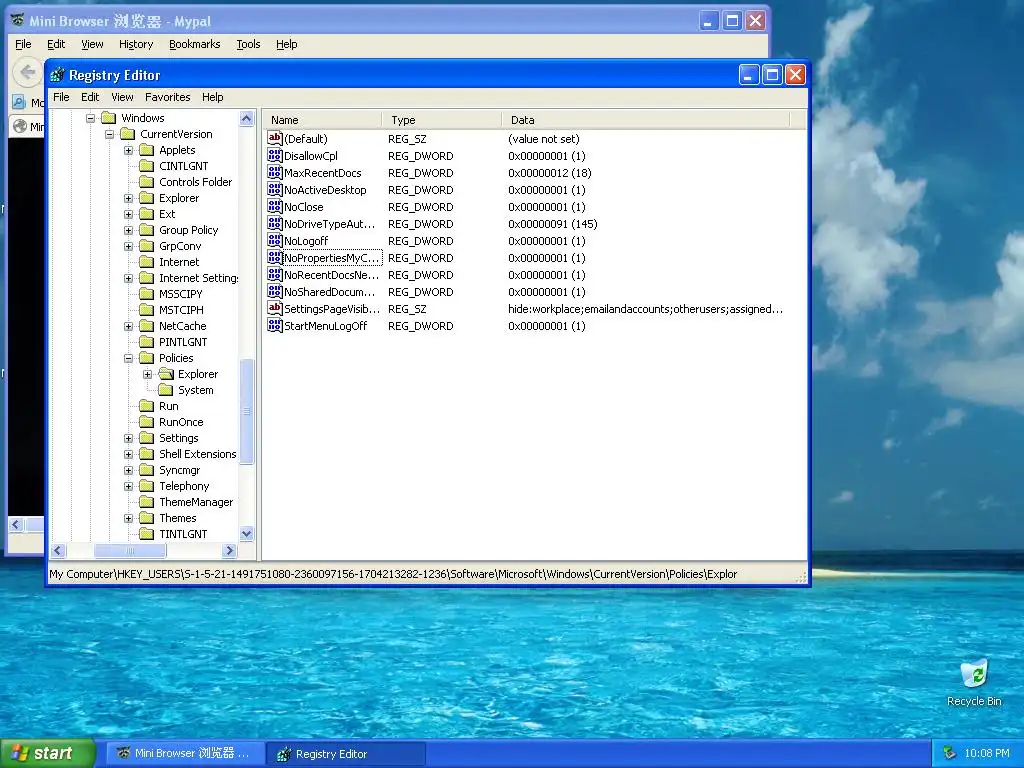Select the NoPropertiesMyComputer value name
Viewport: 1024px width, 768px height.
point(332,257)
